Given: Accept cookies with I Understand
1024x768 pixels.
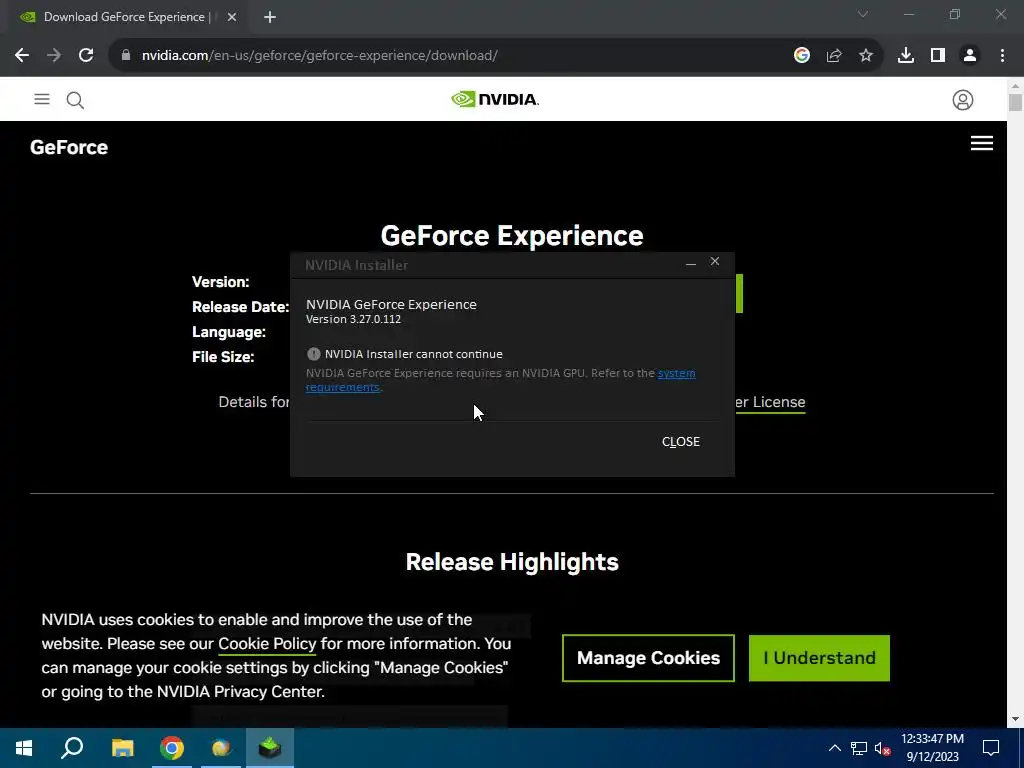Looking at the screenshot, I should [x=820, y=658].
